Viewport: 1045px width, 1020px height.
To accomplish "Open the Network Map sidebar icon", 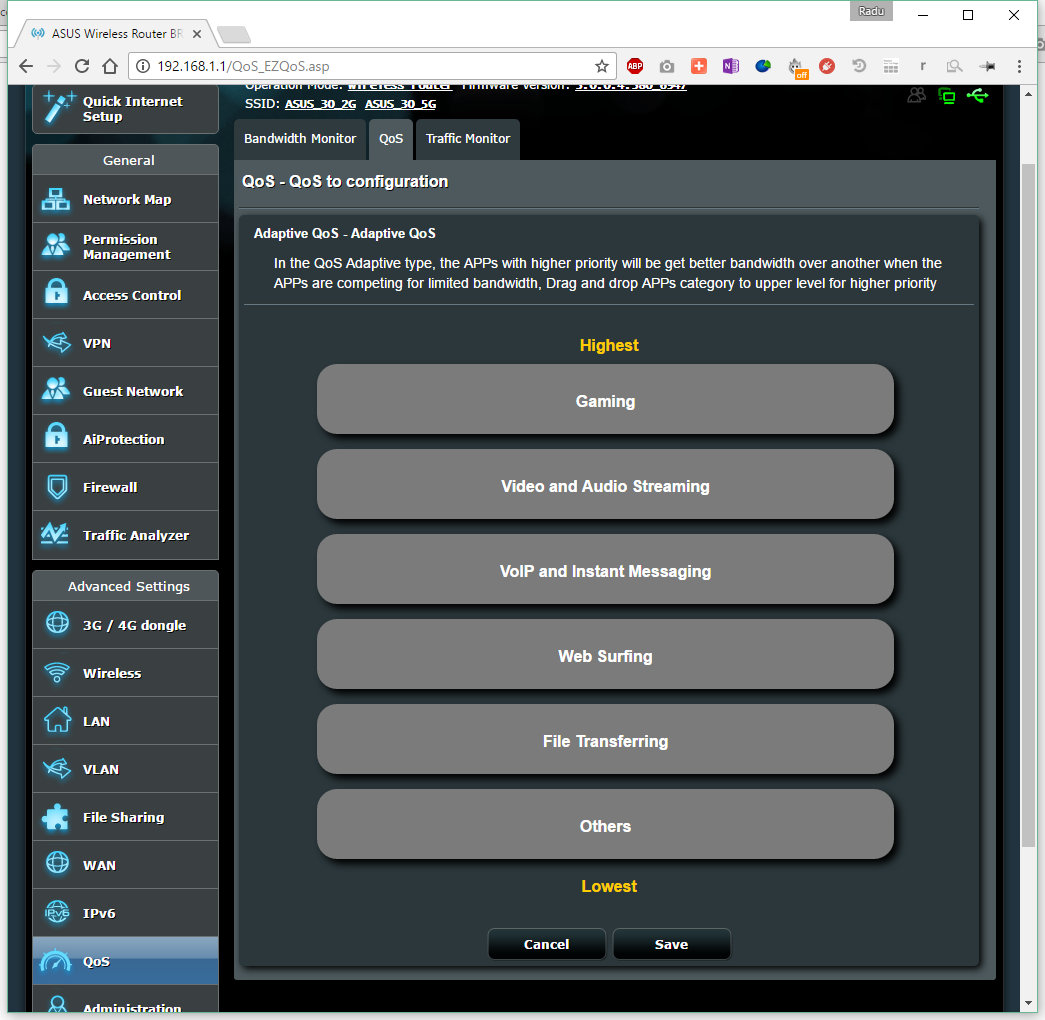I will tap(56, 199).
